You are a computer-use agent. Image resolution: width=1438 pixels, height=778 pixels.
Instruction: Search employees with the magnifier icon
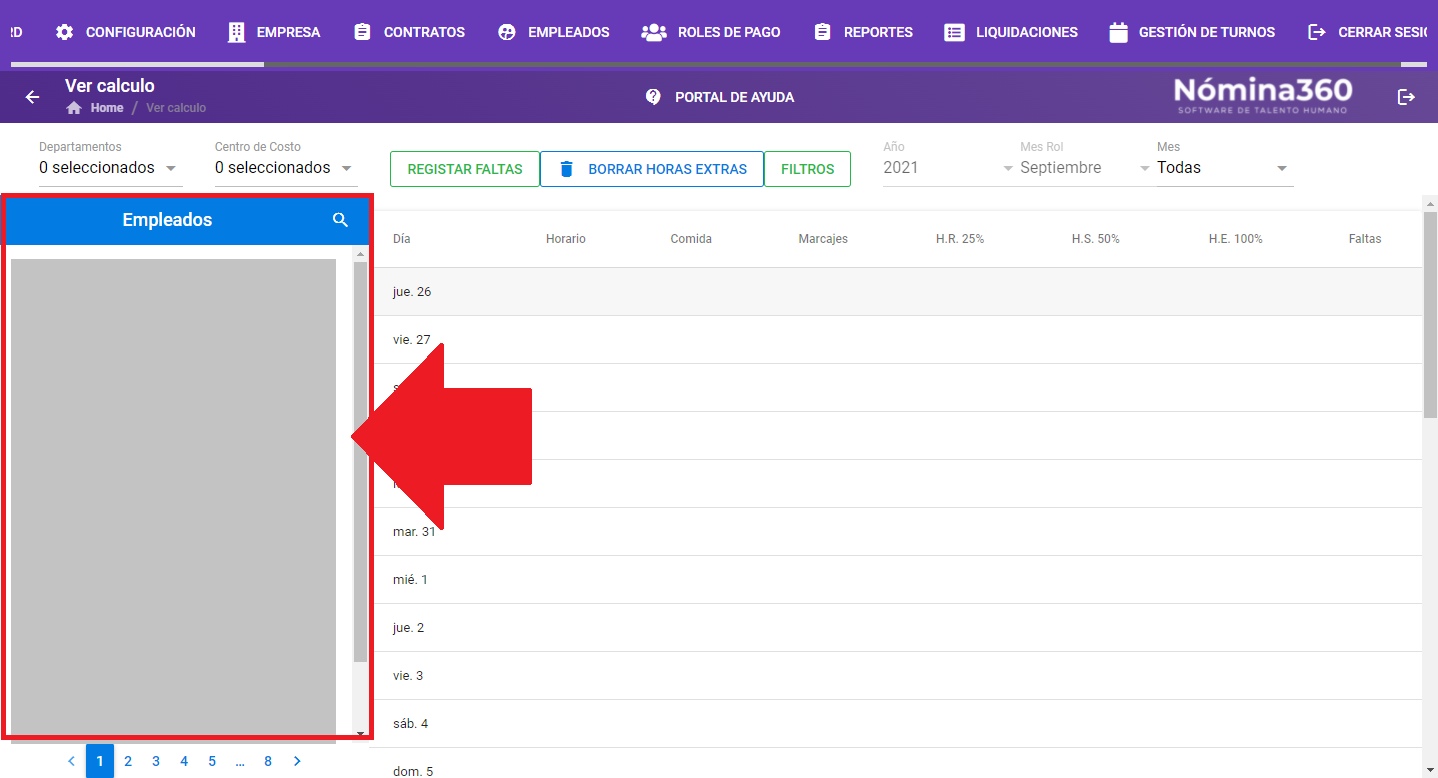pos(341,220)
